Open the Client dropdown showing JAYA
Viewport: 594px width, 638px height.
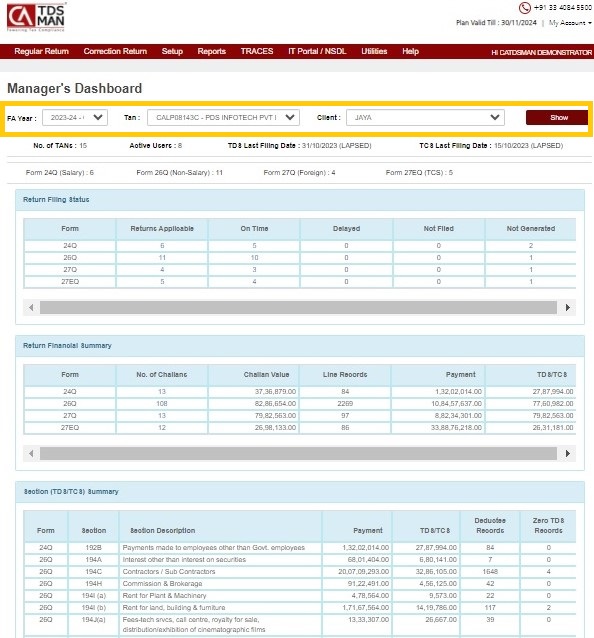coord(425,118)
